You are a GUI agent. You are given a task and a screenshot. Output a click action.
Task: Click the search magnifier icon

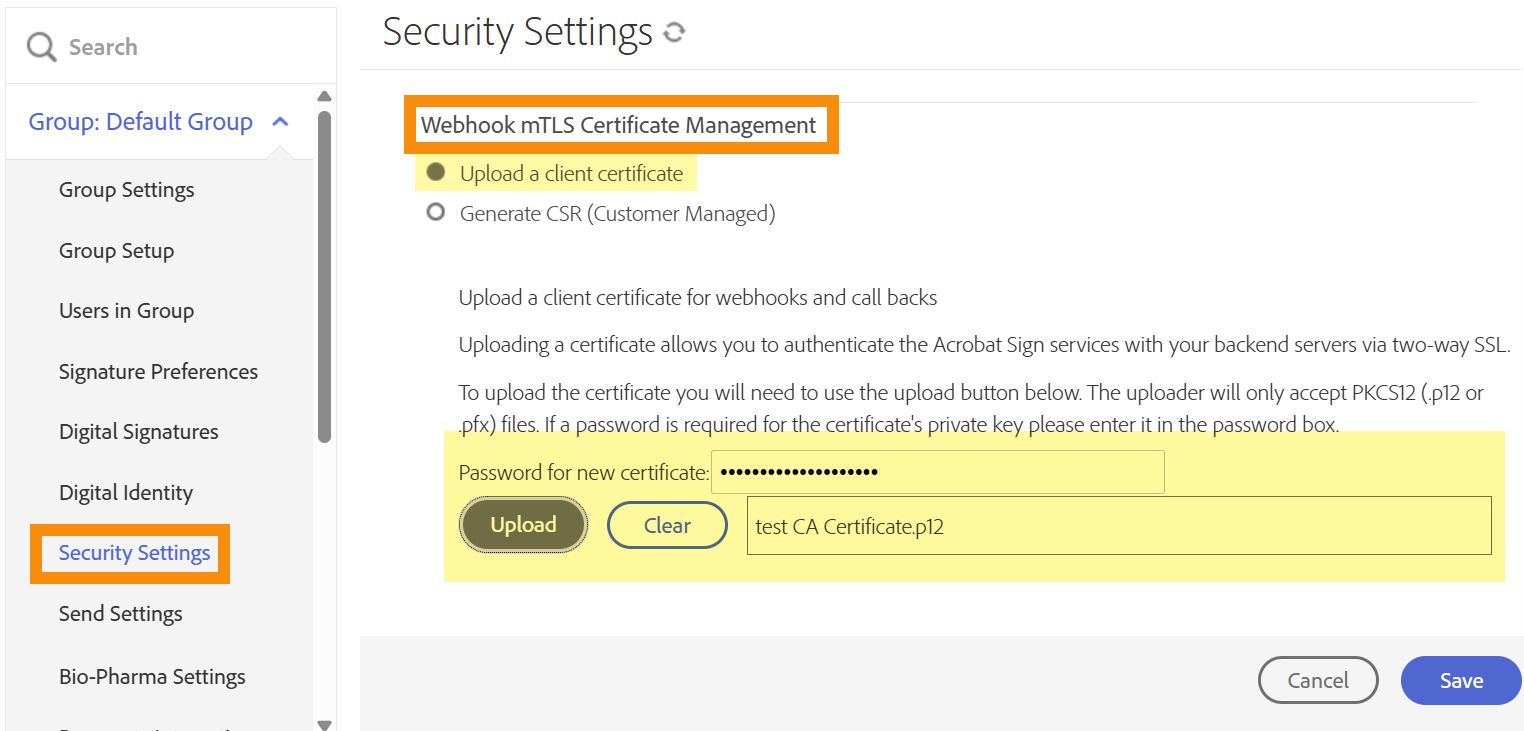[x=40, y=46]
